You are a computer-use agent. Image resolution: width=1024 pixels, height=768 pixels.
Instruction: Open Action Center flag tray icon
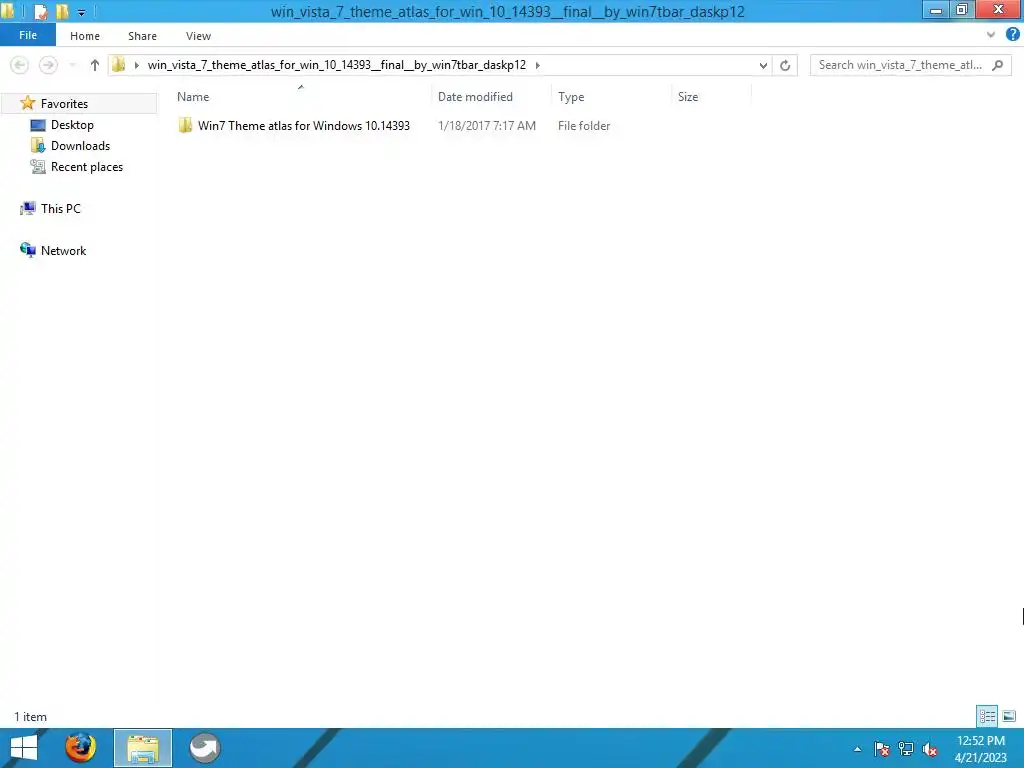pos(882,749)
